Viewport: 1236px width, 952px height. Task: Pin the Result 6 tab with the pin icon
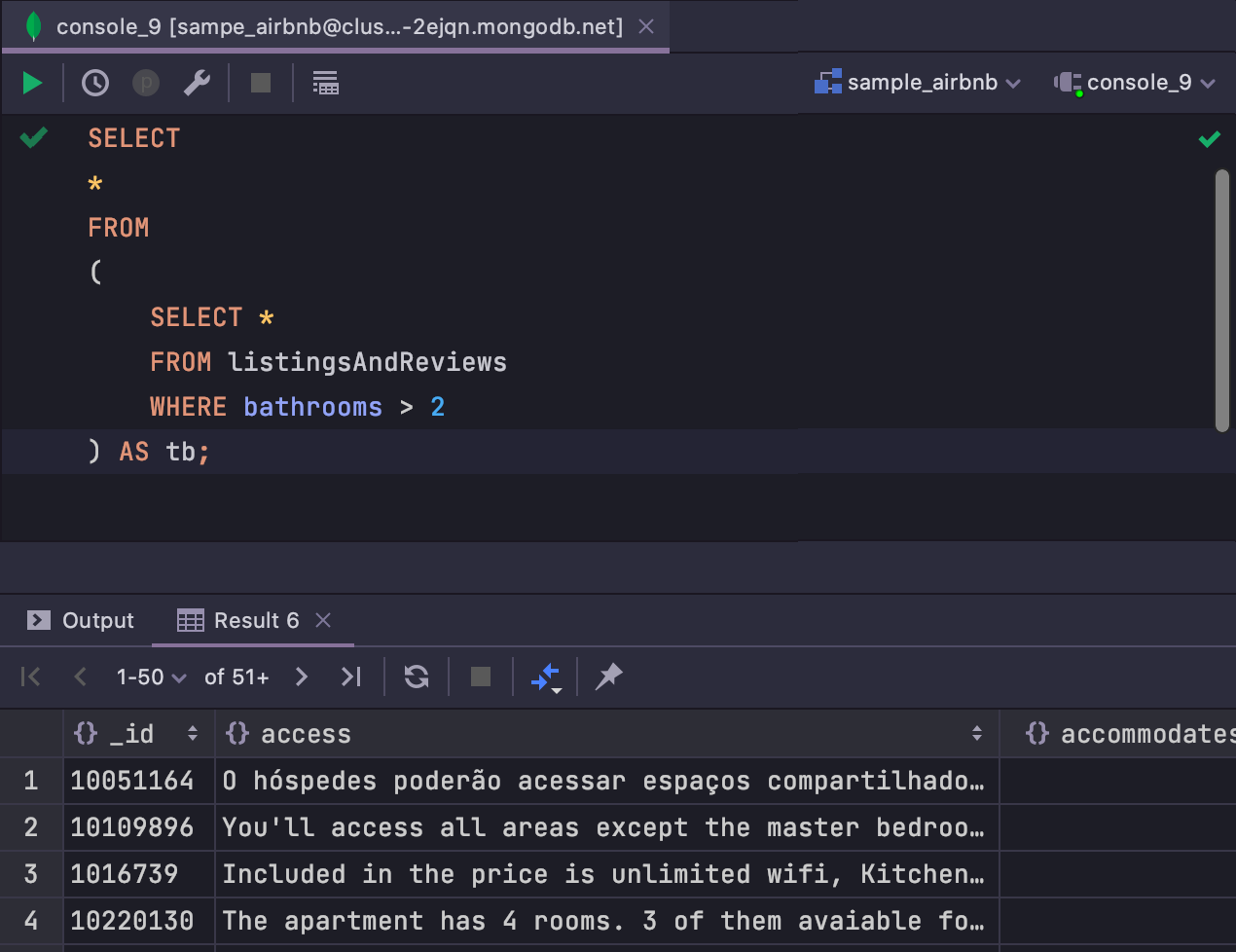pos(608,676)
